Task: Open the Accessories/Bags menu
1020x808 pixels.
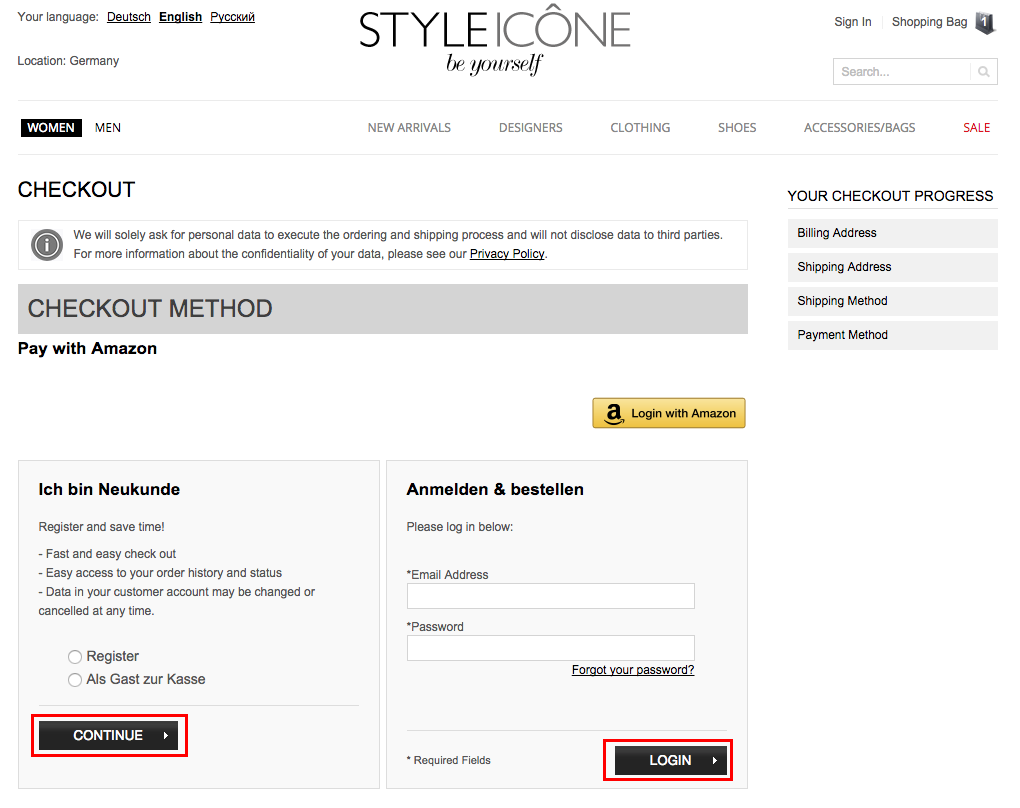Action: click(859, 128)
